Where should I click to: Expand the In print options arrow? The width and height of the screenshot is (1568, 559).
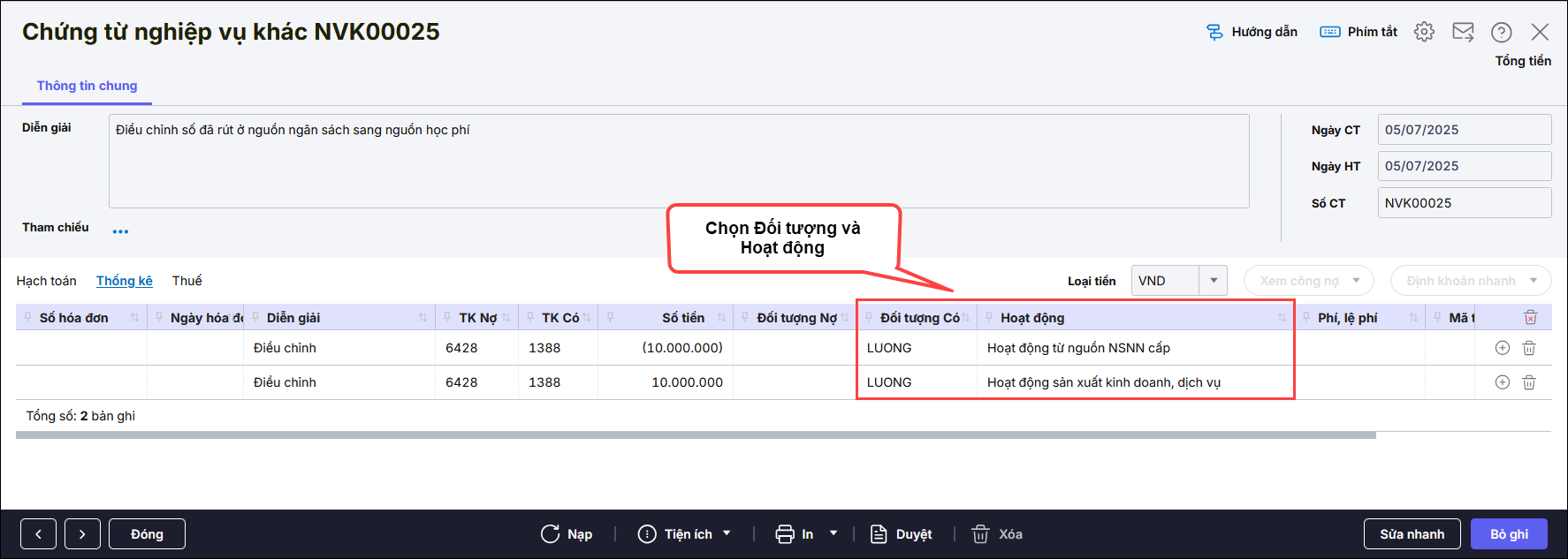[833, 533]
